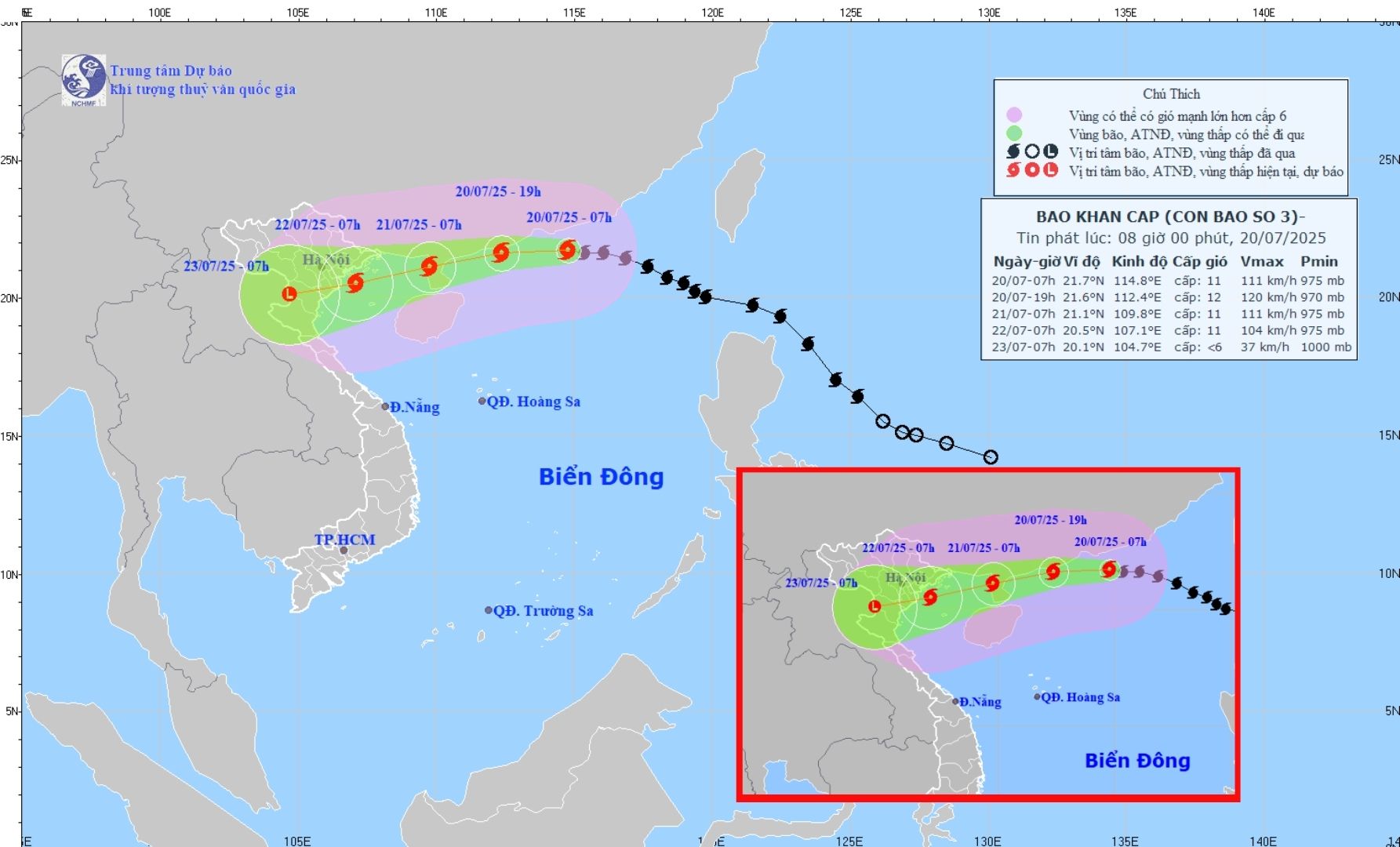Viewport: 1400px width, 847px height.
Task: Select the main map storm icon at 22/07/25 - 07h
Action: tap(355, 283)
